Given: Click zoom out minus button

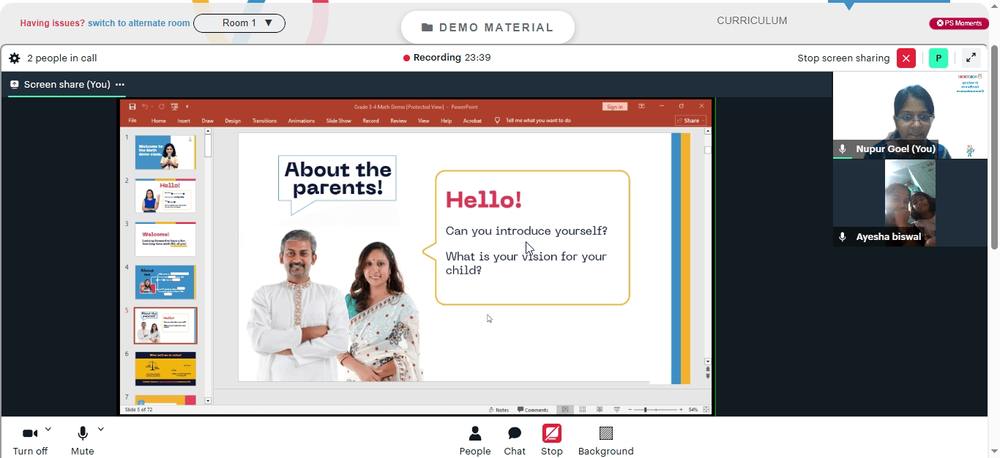Looking at the screenshot, I should point(630,410).
